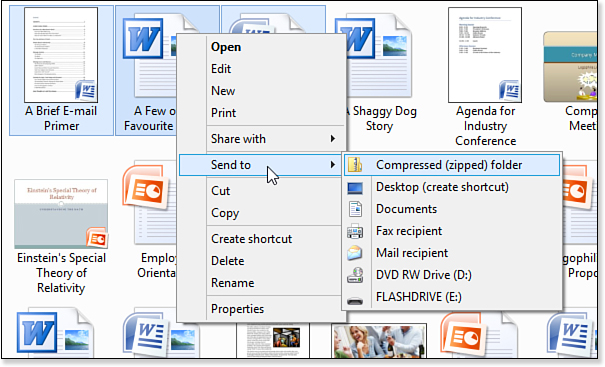This screenshot has height=367, width=605.
Task: Choose Fax recipient label
Action: point(409,231)
